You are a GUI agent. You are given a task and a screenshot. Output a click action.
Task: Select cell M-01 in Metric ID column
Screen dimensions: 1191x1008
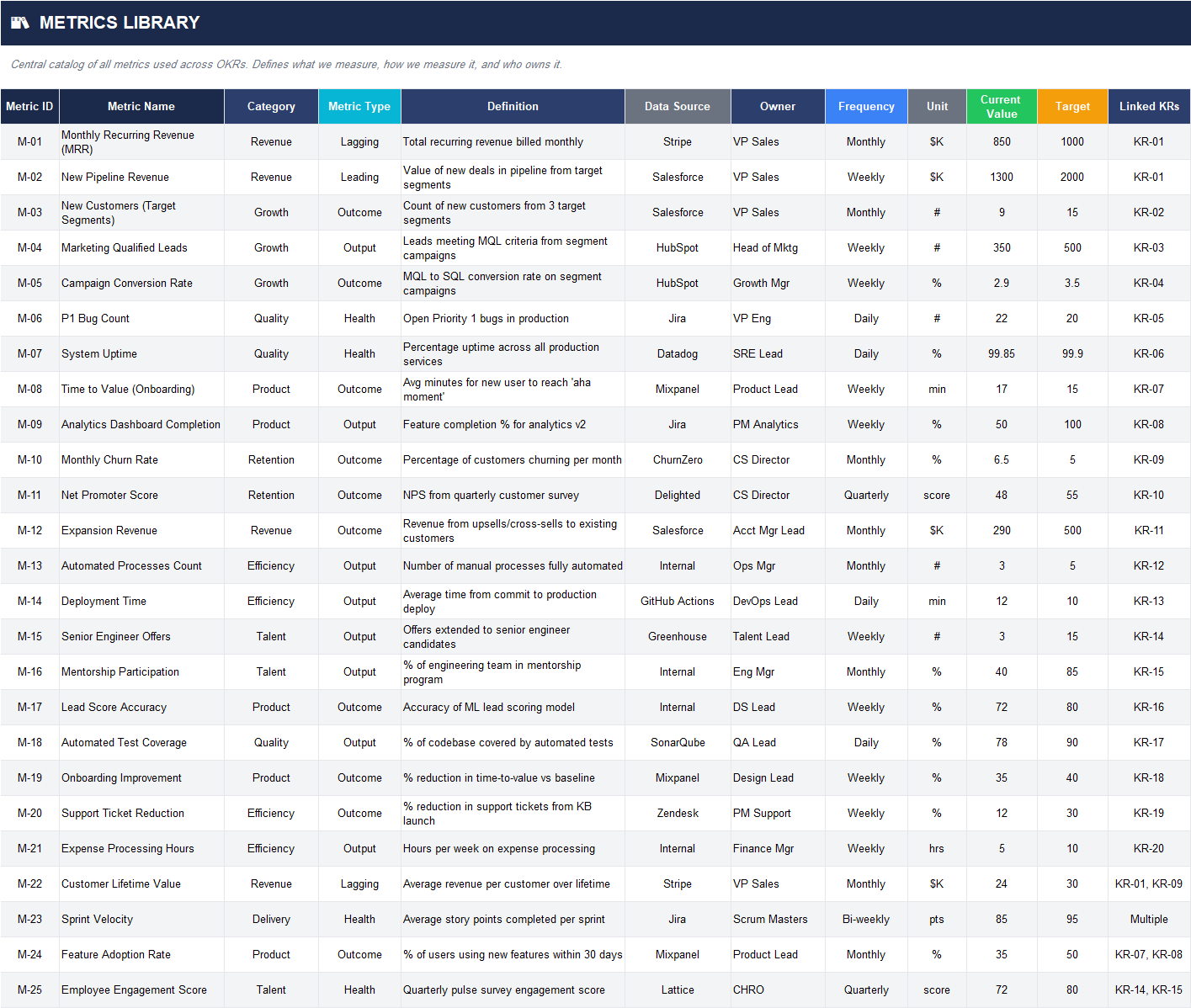click(29, 141)
